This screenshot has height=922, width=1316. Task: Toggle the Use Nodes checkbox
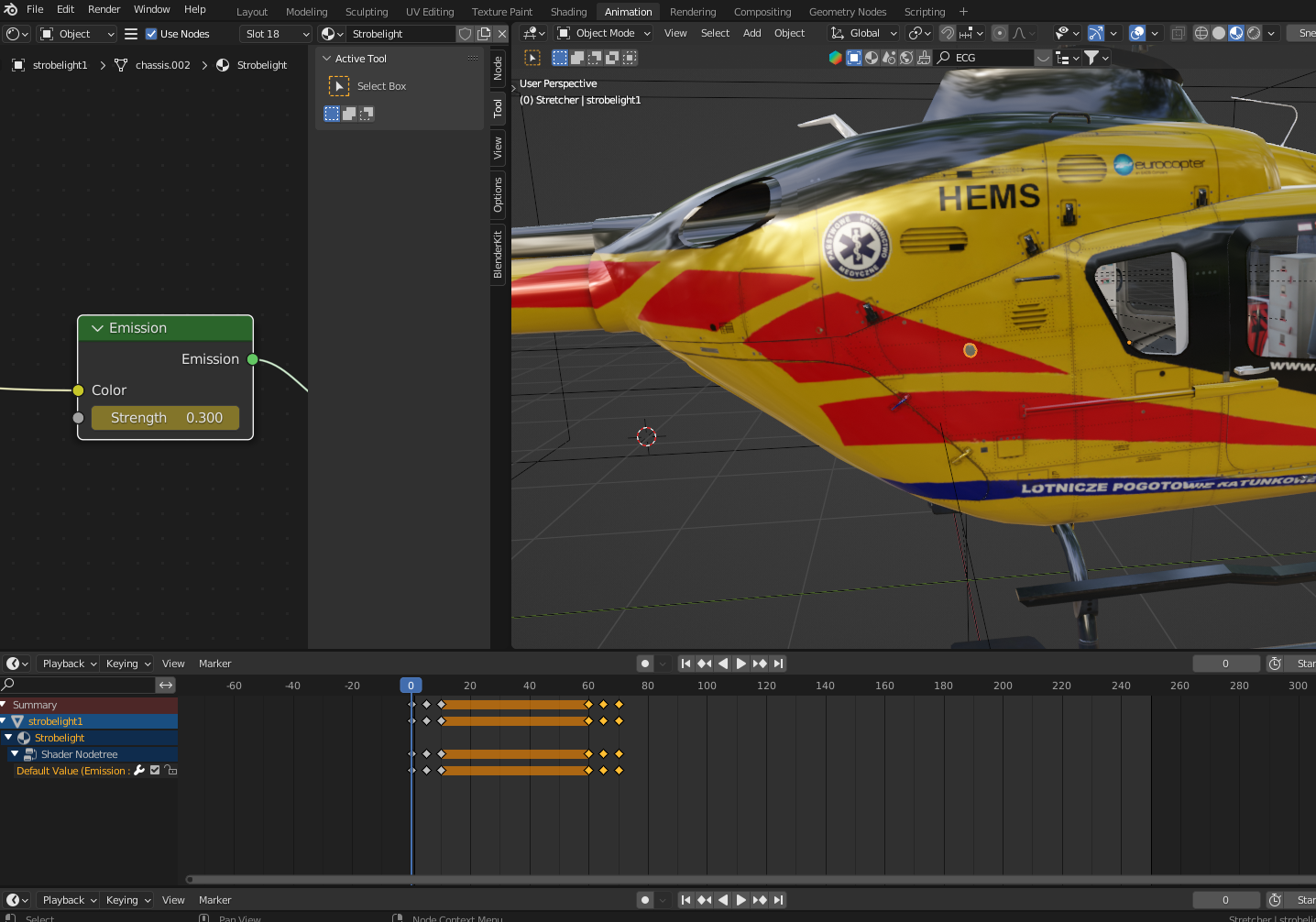(151, 34)
